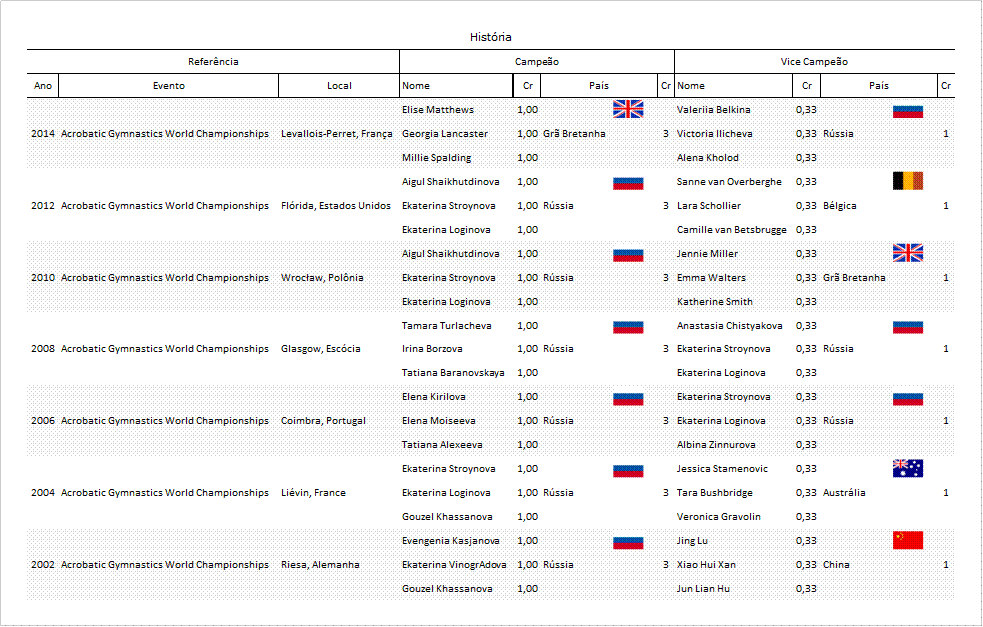Select the name Lara Schollier
Screen dimensions: 983x627
tap(708, 206)
